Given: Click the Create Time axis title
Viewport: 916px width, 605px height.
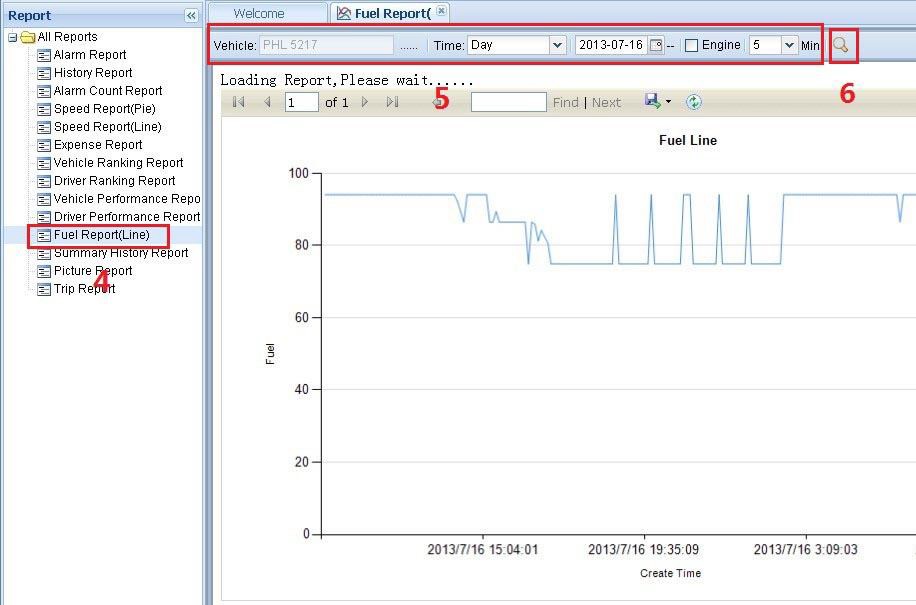Looking at the screenshot, I should pyautogui.click(x=671, y=573).
